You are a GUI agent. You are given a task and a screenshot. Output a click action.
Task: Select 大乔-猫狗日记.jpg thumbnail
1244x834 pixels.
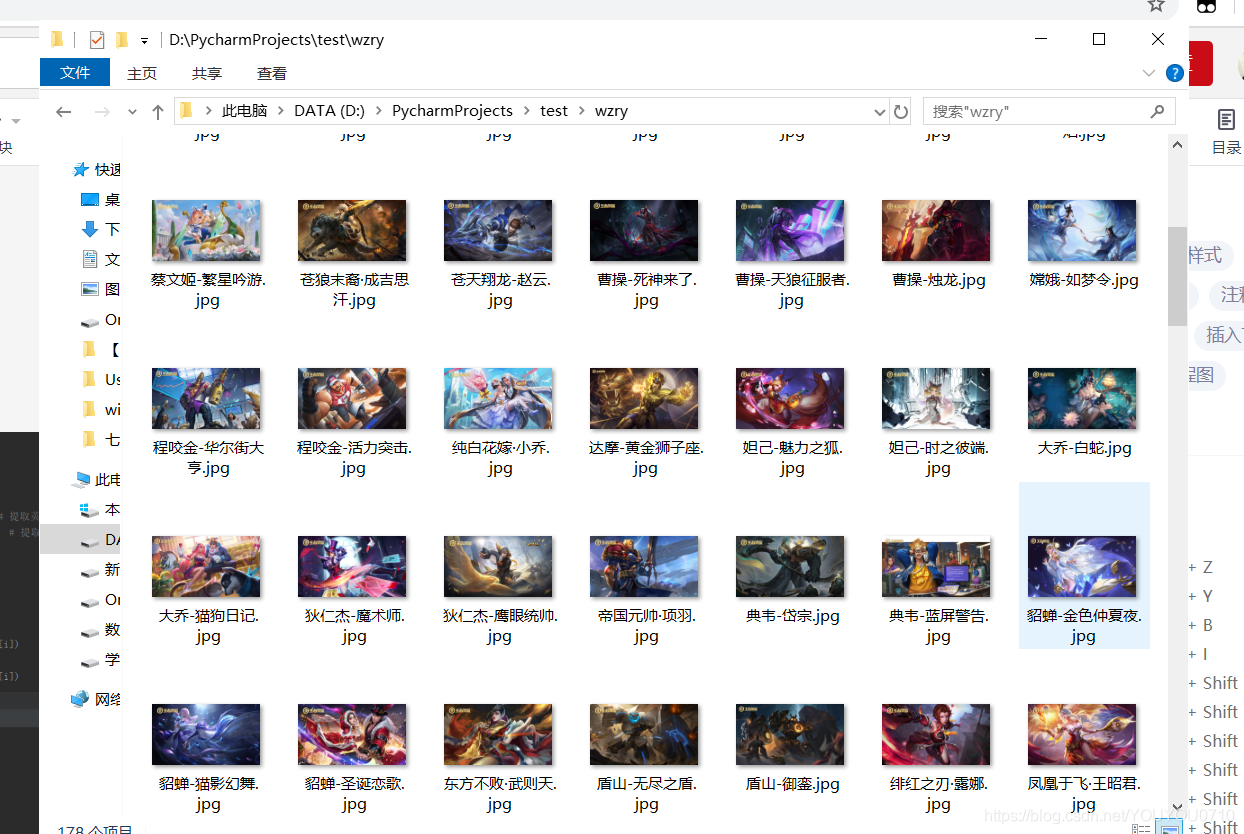(206, 567)
